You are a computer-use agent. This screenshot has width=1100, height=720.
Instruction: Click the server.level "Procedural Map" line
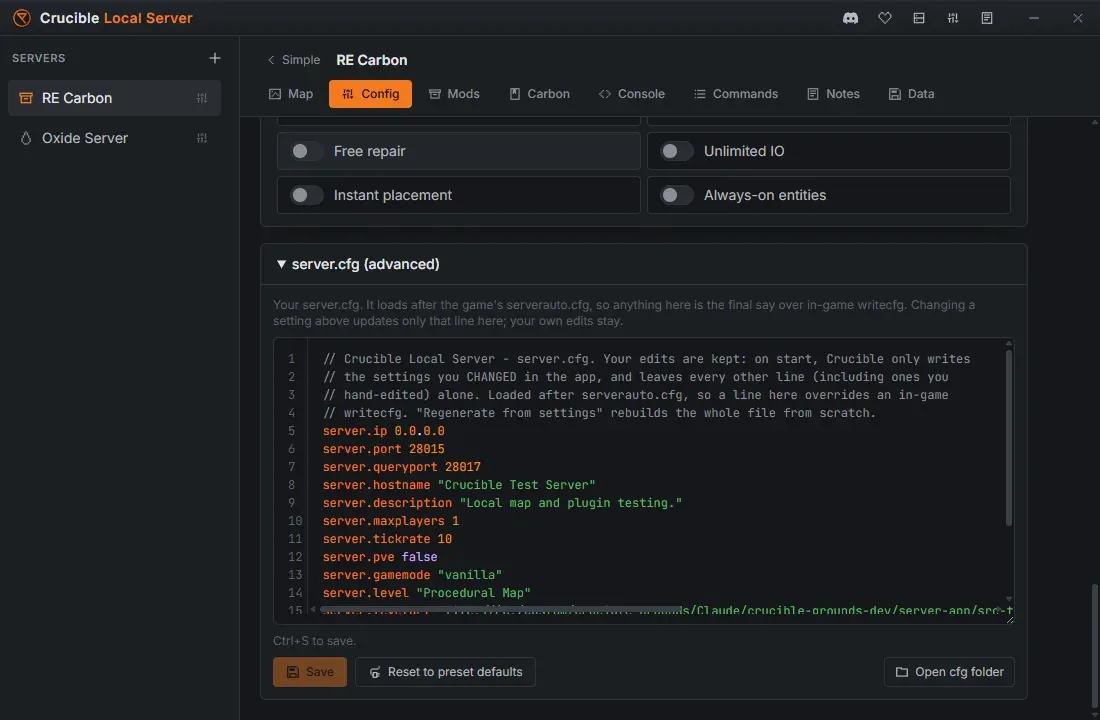(x=427, y=593)
